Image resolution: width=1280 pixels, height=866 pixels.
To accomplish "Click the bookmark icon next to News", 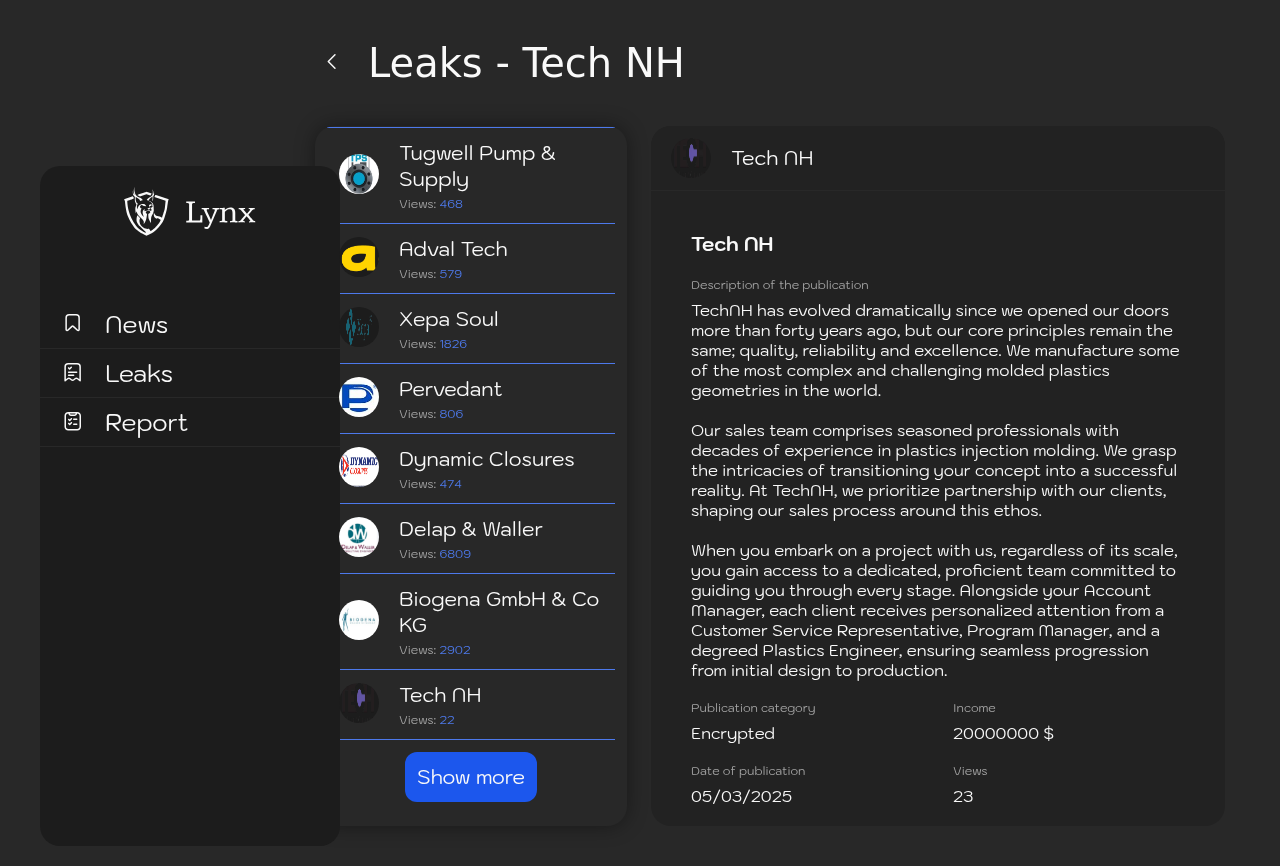I will (73, 323).
